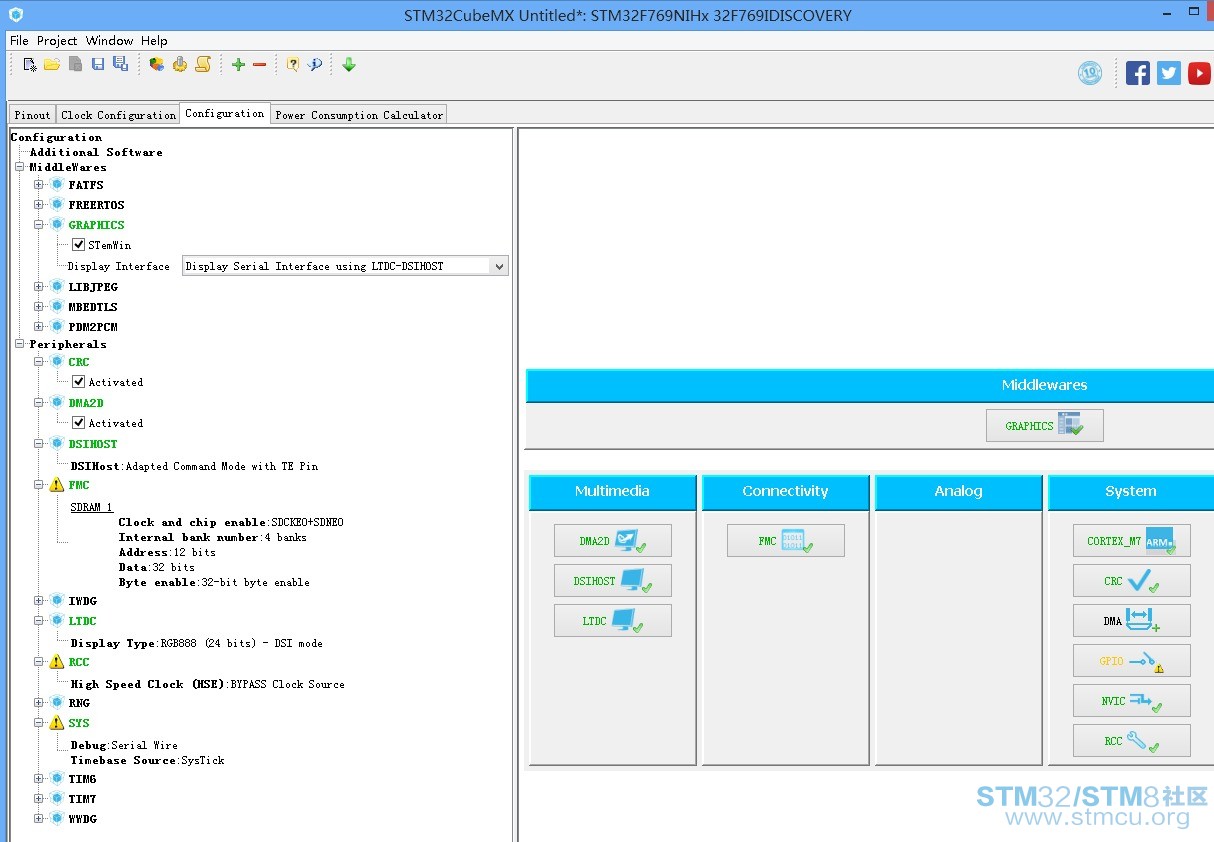Select the SDRAM 1 tree entry
This screenshot has height=842, width=1214.
[x=91, y=507]
